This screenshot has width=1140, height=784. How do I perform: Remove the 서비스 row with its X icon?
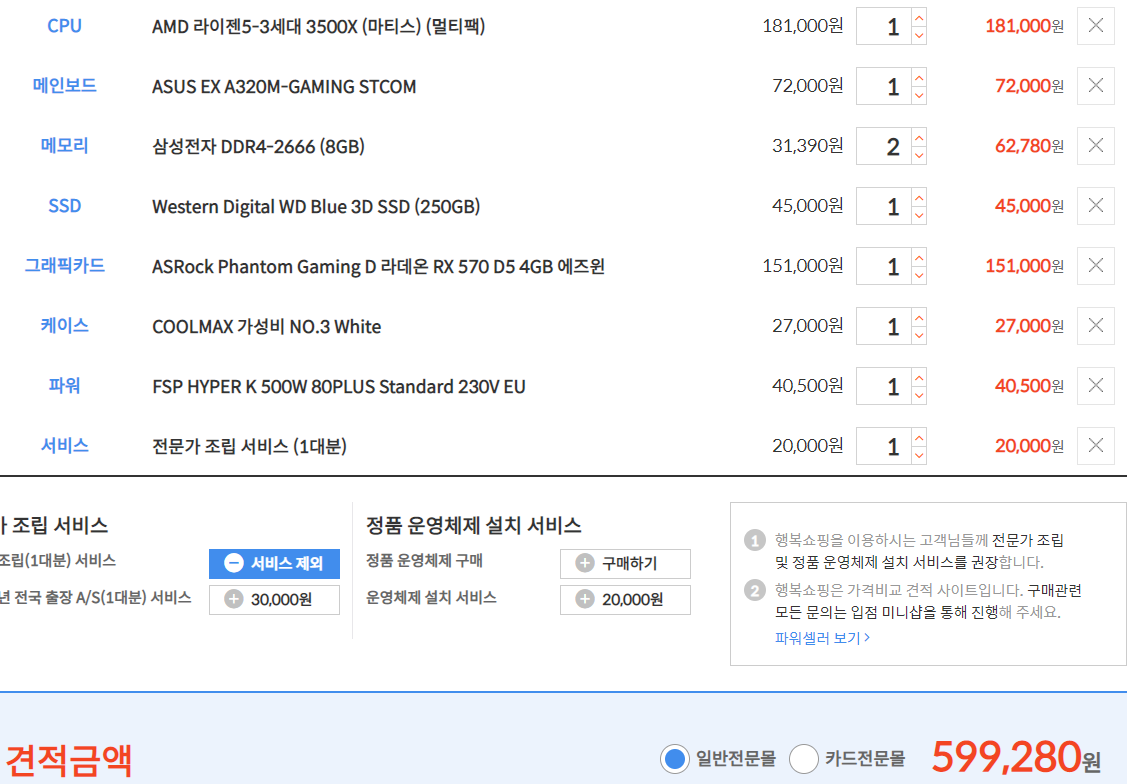1096,446
